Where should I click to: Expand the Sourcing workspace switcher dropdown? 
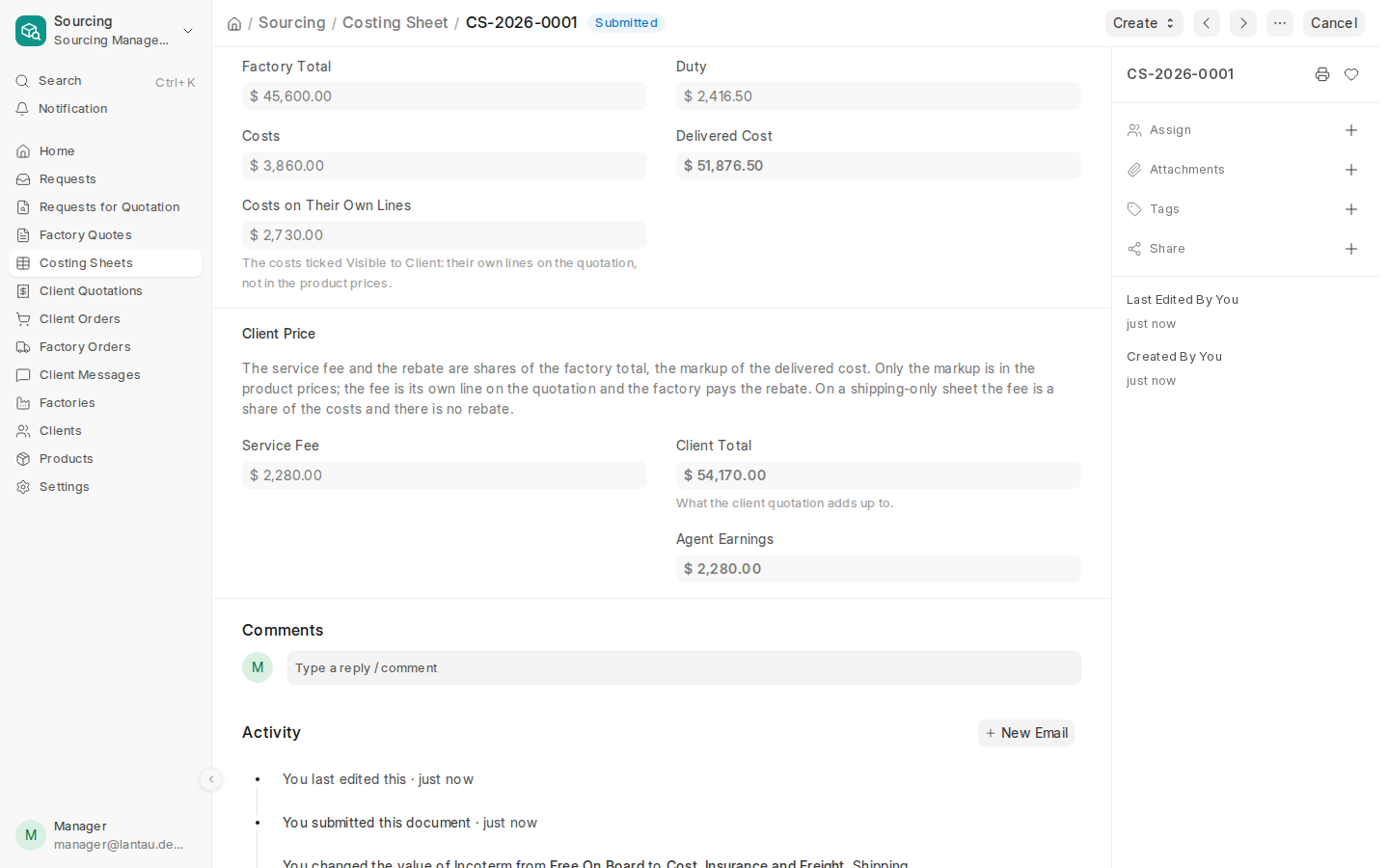click(x=188, y=31)
